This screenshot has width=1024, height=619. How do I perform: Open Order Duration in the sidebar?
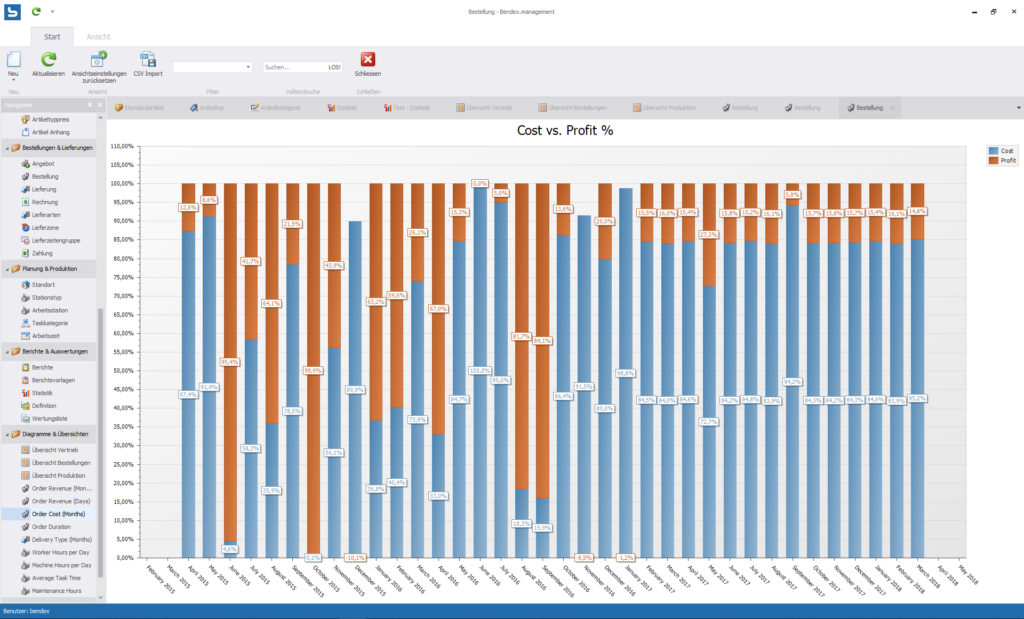click(x=52, y=526)
